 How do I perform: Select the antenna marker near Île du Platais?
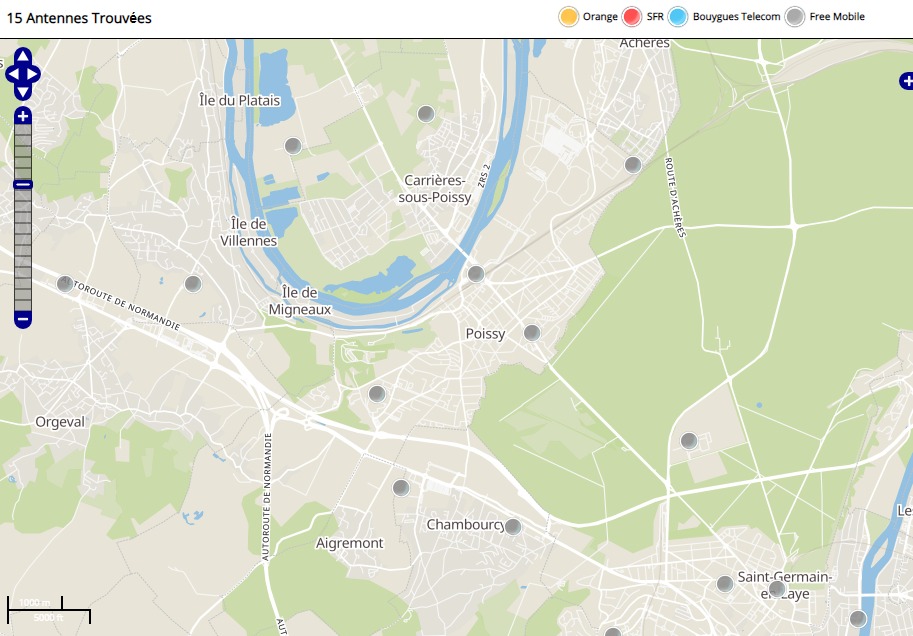pos(293,146)
